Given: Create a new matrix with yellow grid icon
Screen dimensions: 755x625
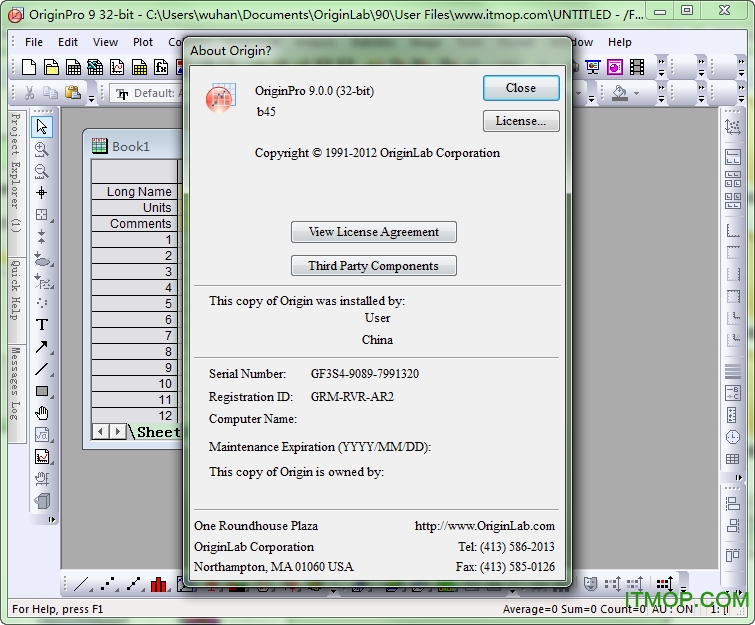Looking at the screenshot, I should [x=139, y=67].
